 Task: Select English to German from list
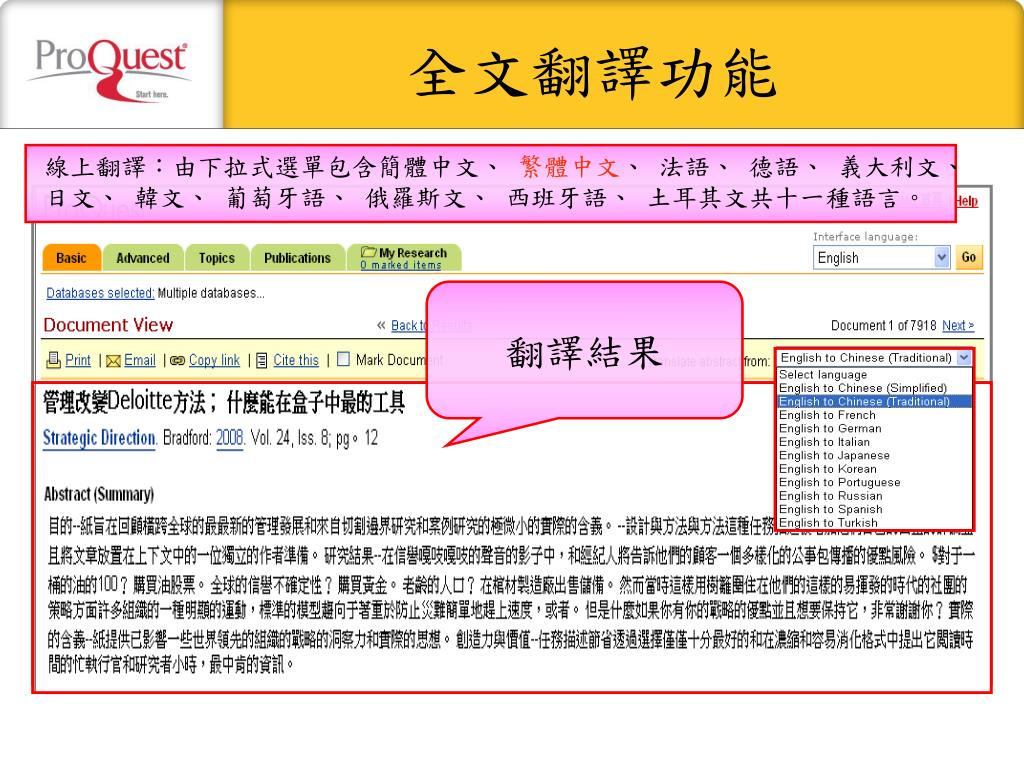point(830,428)
